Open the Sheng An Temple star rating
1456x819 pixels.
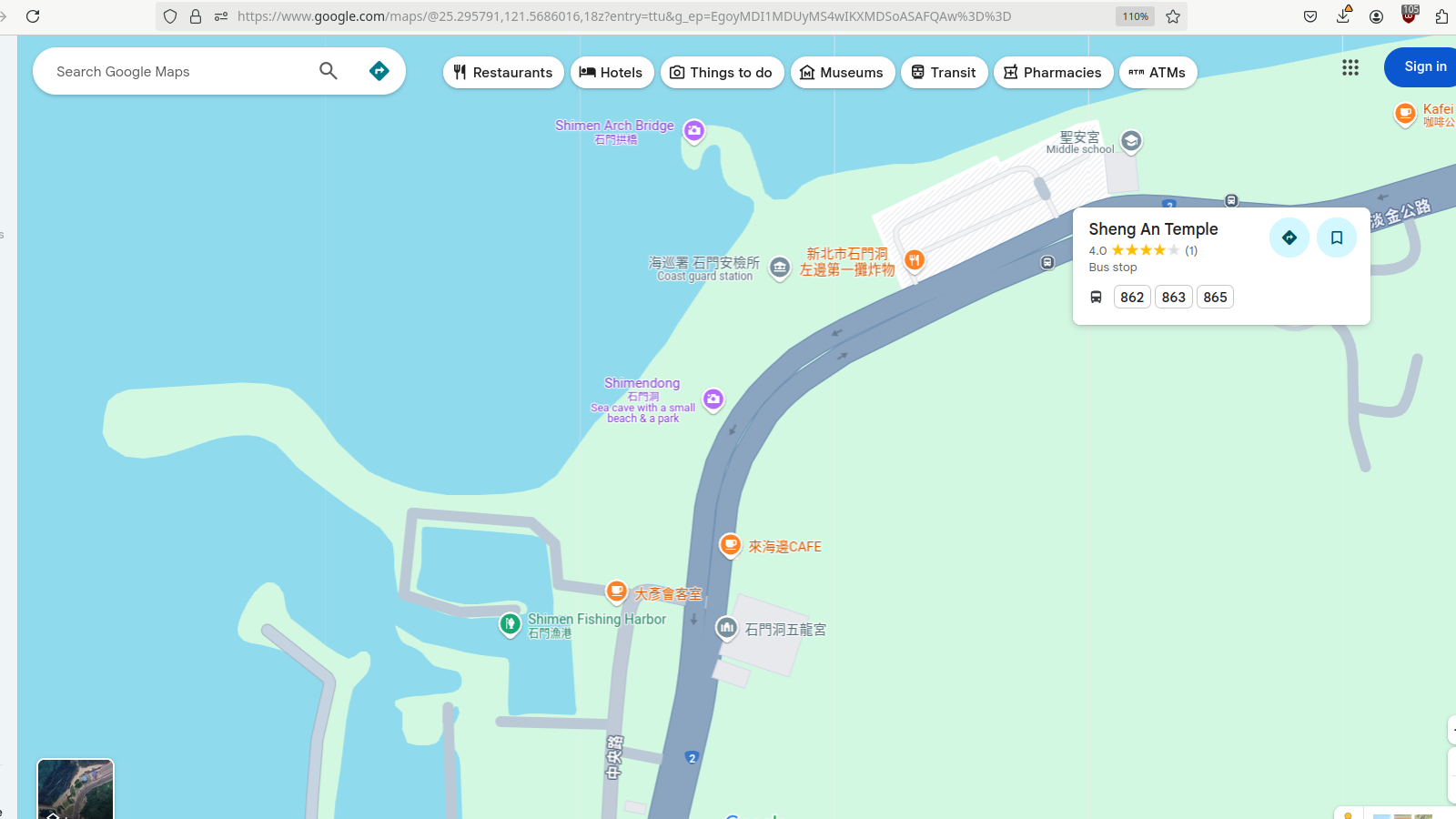tap(1146, 250)
